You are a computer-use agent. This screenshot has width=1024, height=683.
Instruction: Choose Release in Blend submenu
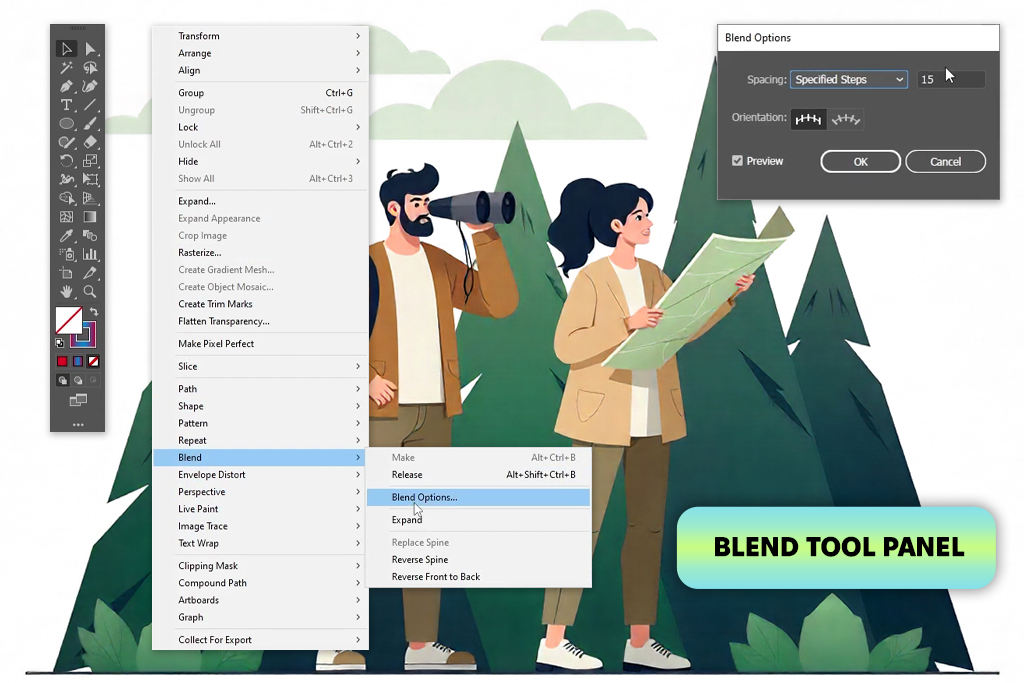(x=478, y=475)
